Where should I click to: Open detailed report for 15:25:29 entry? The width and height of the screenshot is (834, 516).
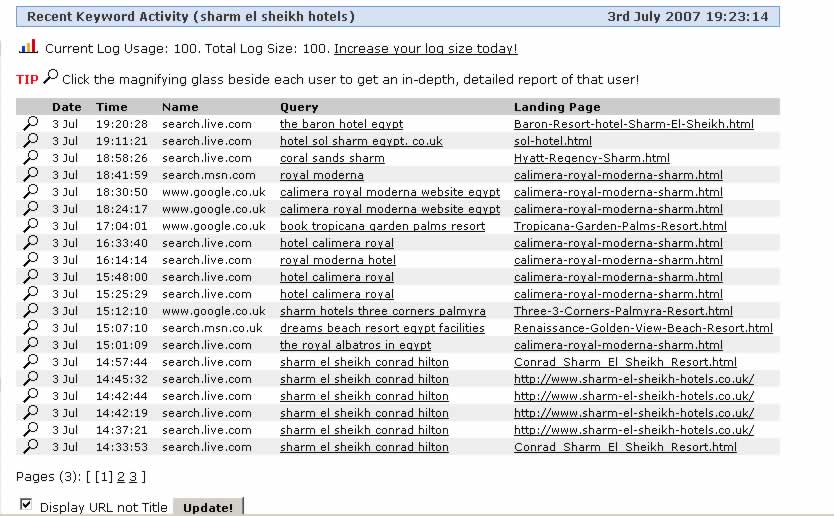click(x=31, y=294)
